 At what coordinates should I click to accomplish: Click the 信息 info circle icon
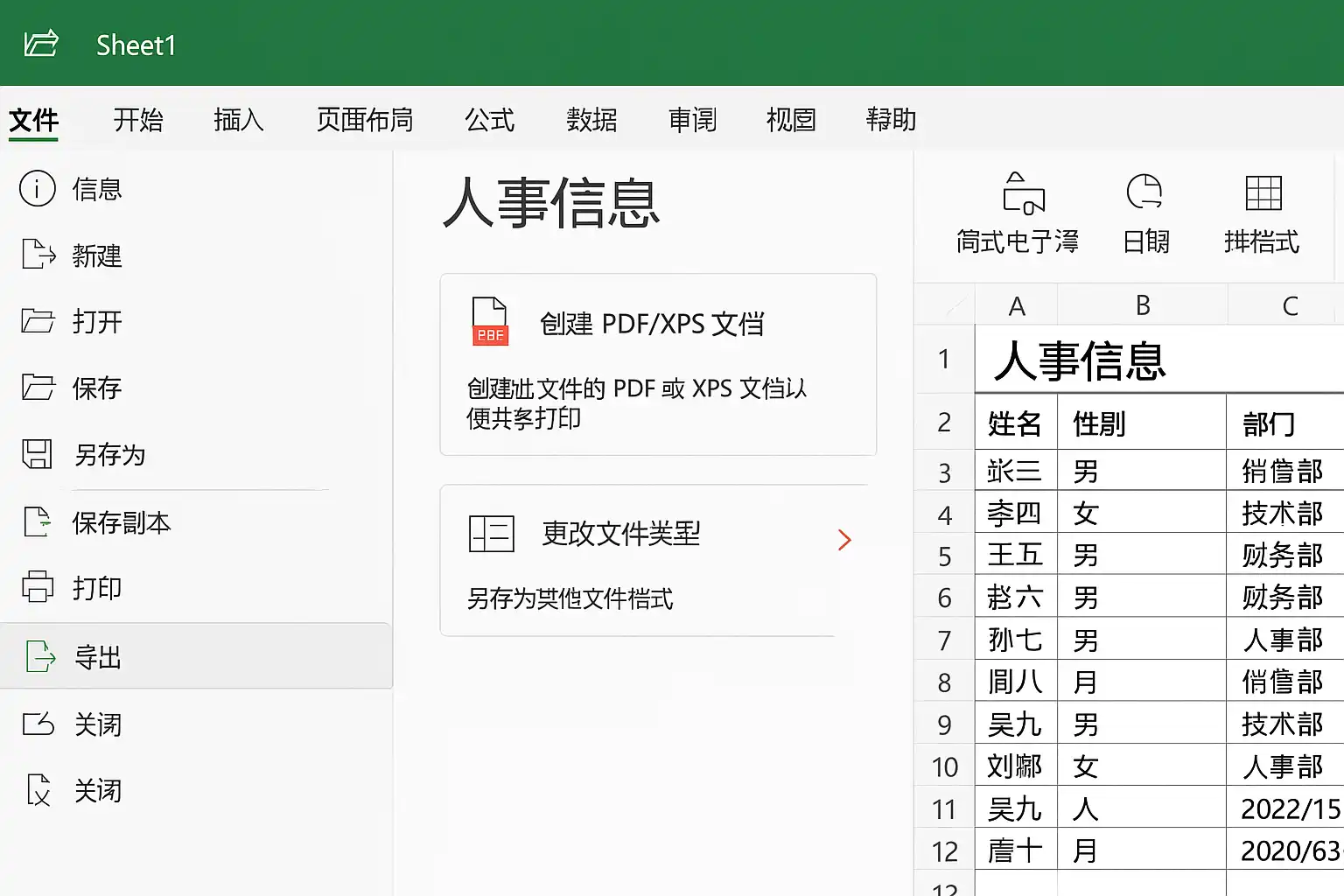tap(38, 189)
